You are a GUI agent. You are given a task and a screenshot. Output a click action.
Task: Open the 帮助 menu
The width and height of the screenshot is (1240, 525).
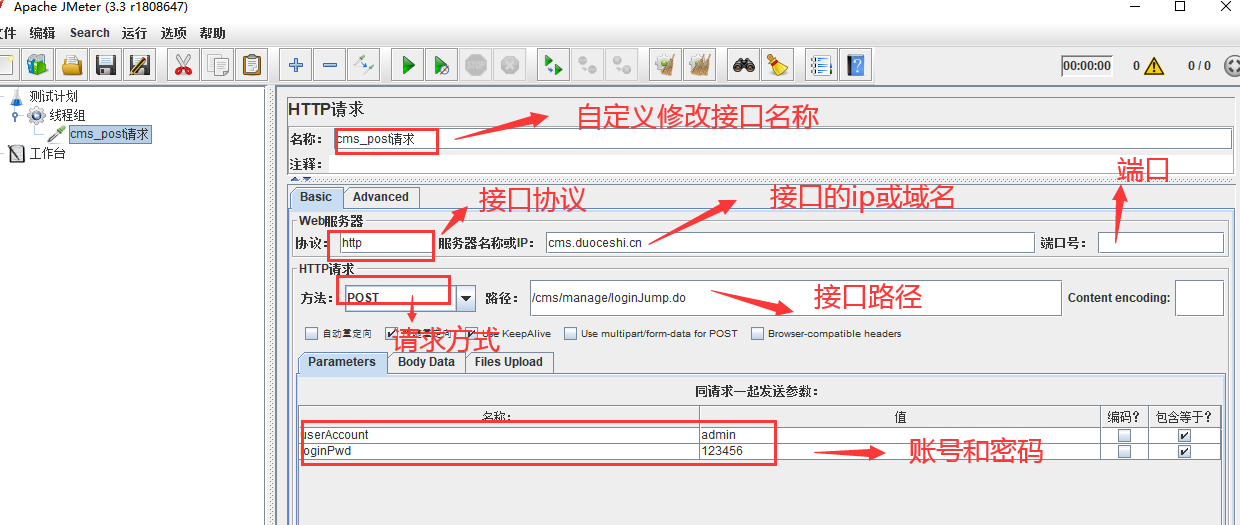[212, 33]
